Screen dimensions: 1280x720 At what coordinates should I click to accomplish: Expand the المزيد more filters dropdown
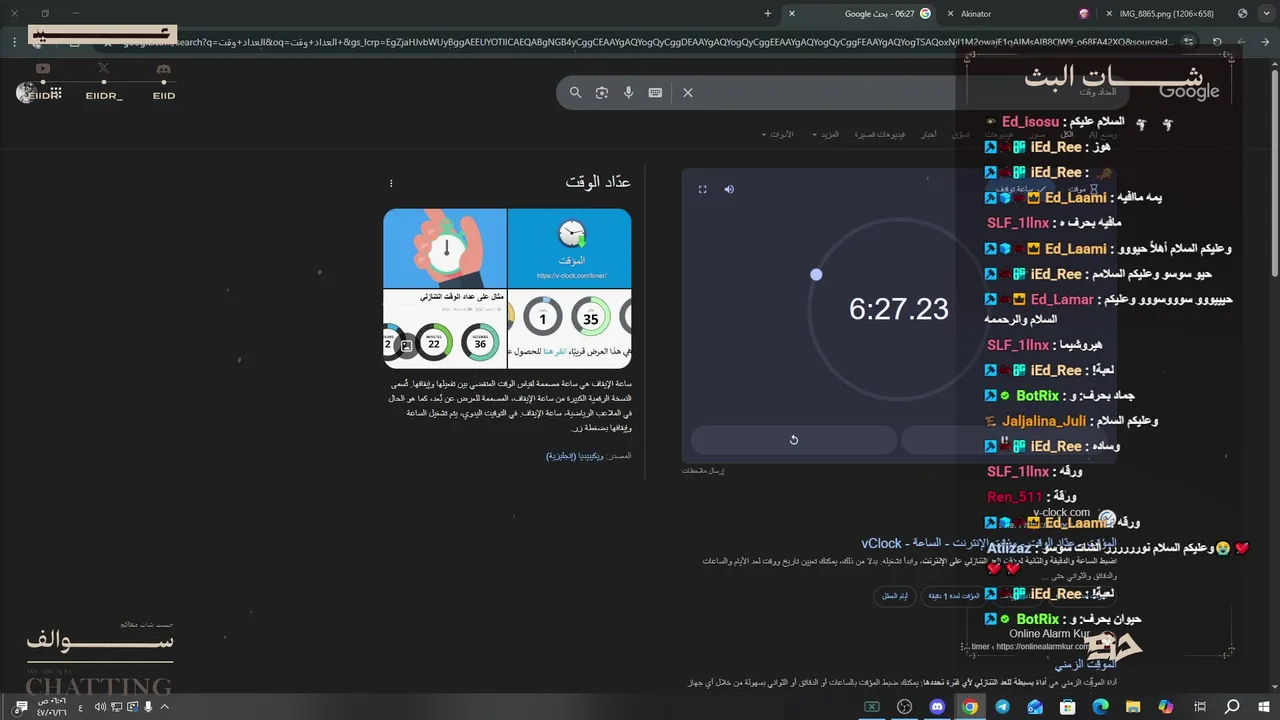click(x=826, y=134)
